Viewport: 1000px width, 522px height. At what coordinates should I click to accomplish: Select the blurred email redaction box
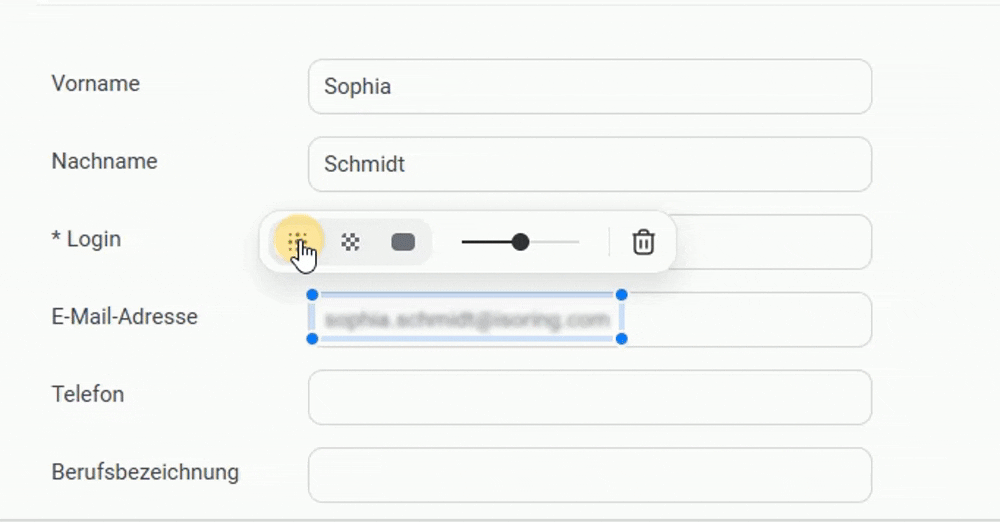tap(467, 320)
